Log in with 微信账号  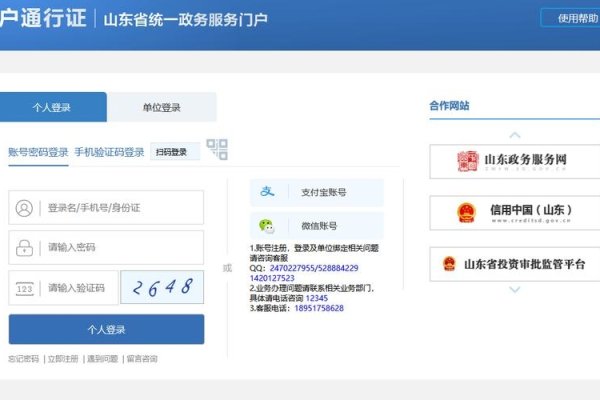click(x=317, y=226)
